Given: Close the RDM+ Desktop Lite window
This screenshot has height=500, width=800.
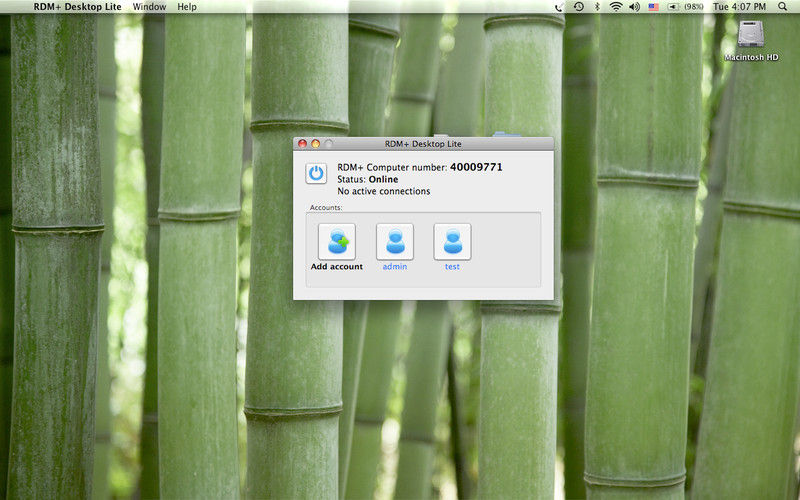Looking at the screenshot, I should 302,144.
